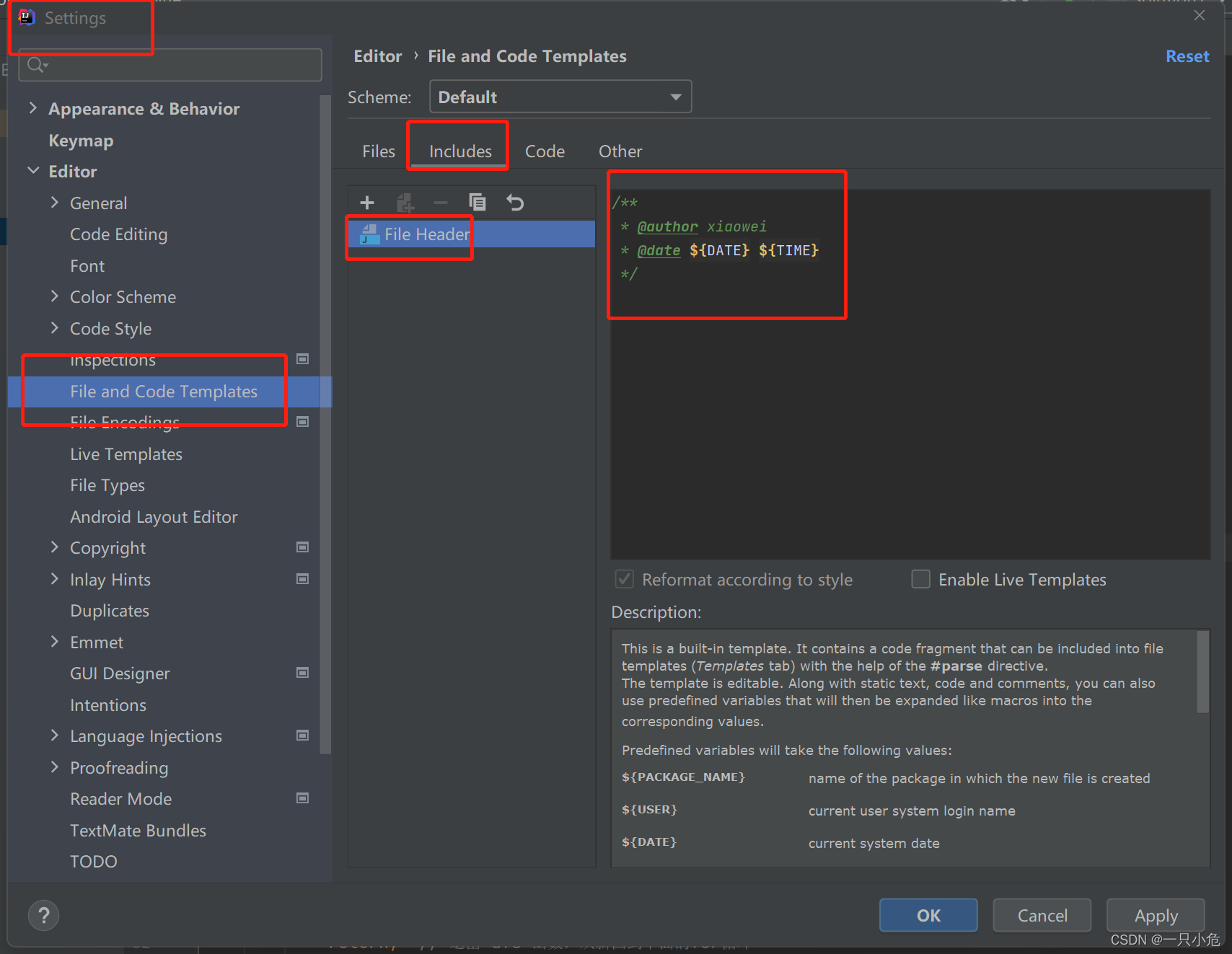Expand the Emmet subsection
This screenshot has width=1232, height=954.
[x=54, y=642]
